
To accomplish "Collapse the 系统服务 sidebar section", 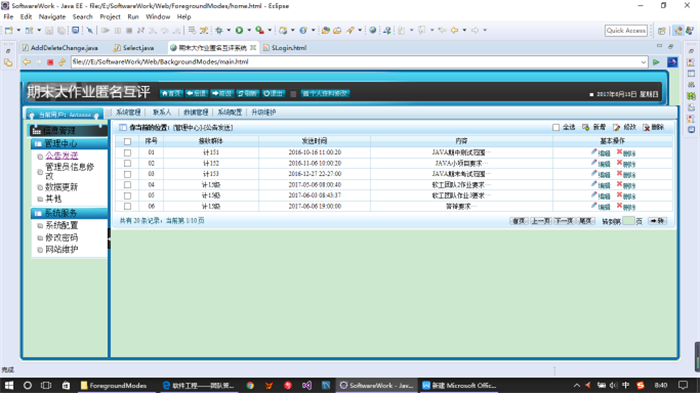I will (69, 213).
